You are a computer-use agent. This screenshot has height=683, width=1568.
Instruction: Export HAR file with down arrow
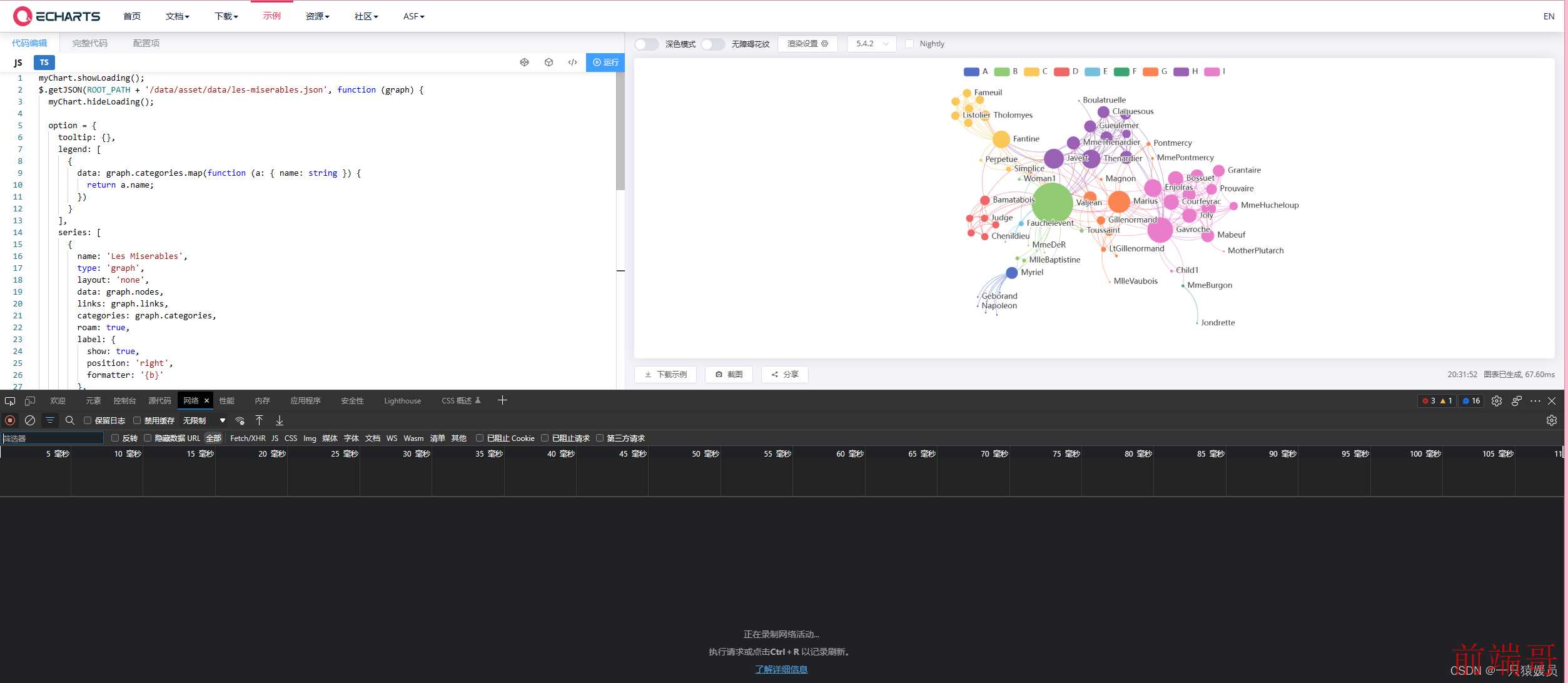pyautogui.click(x=280, y=420)
